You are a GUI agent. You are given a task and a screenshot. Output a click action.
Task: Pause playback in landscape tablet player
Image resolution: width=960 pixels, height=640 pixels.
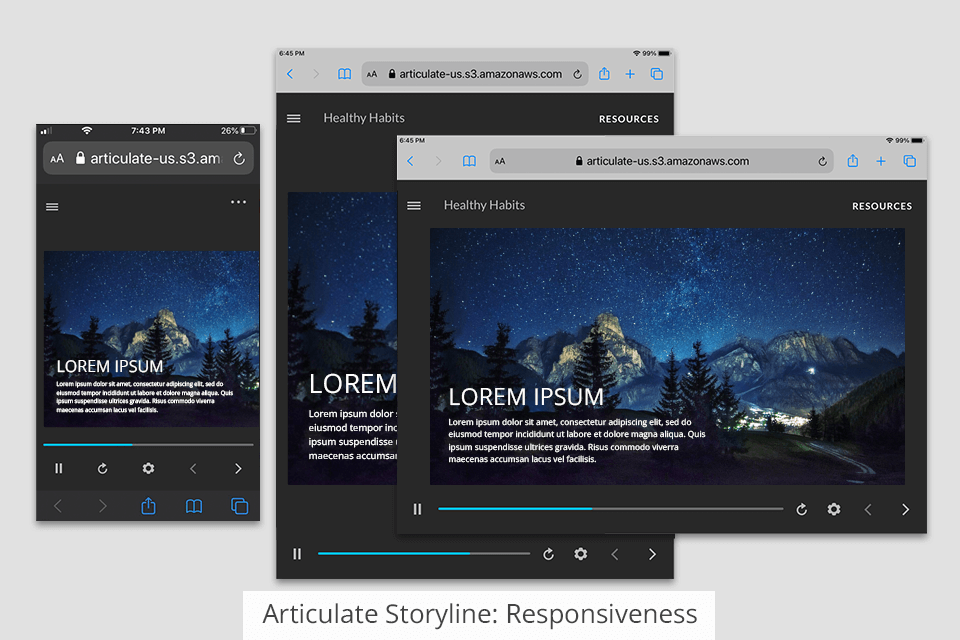coord(418,509)
